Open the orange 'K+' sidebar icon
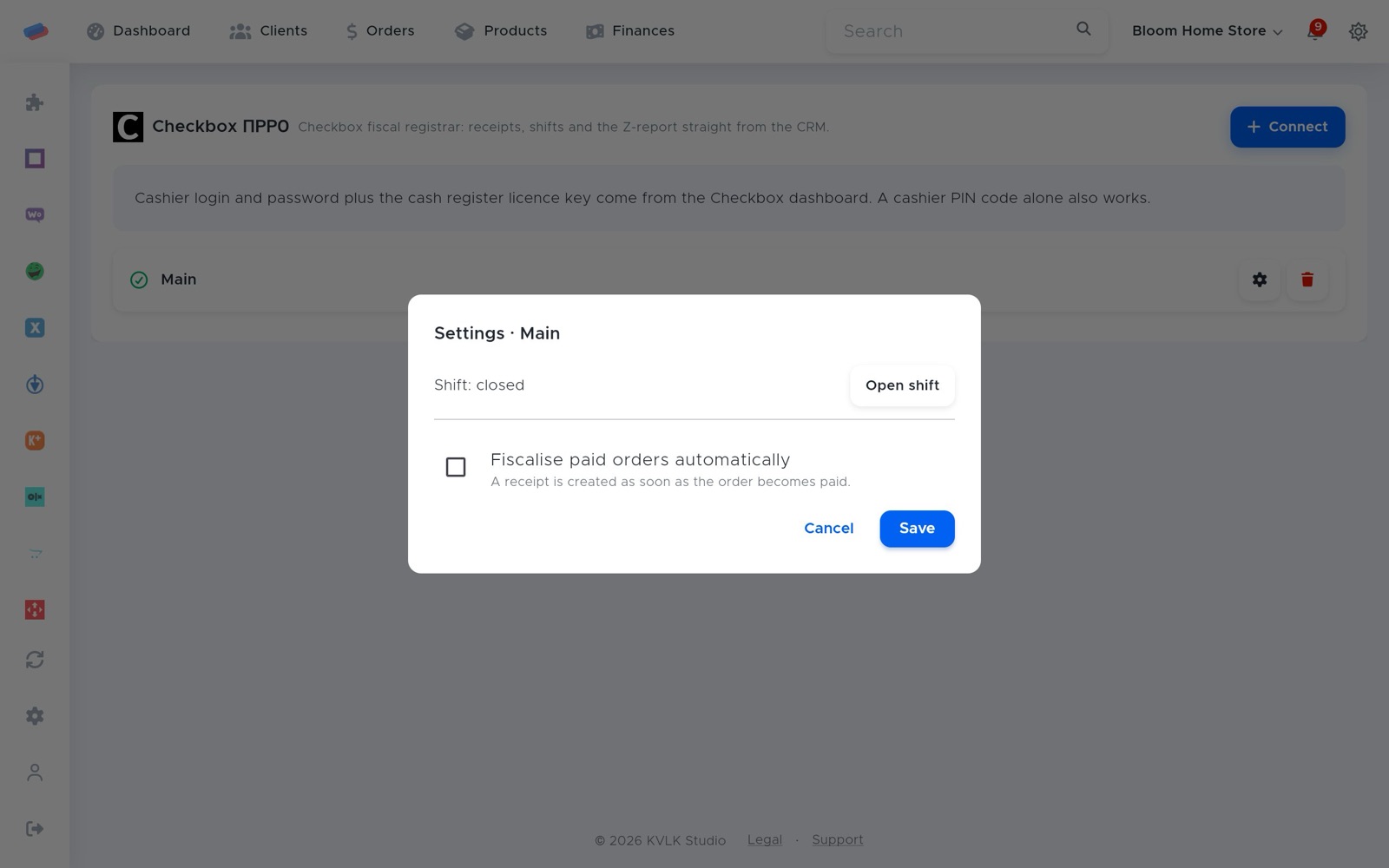 click(35, 441)
